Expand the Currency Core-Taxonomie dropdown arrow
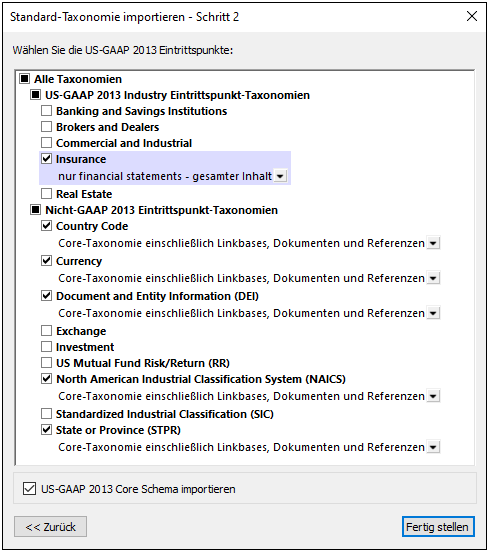 (433, 278)
